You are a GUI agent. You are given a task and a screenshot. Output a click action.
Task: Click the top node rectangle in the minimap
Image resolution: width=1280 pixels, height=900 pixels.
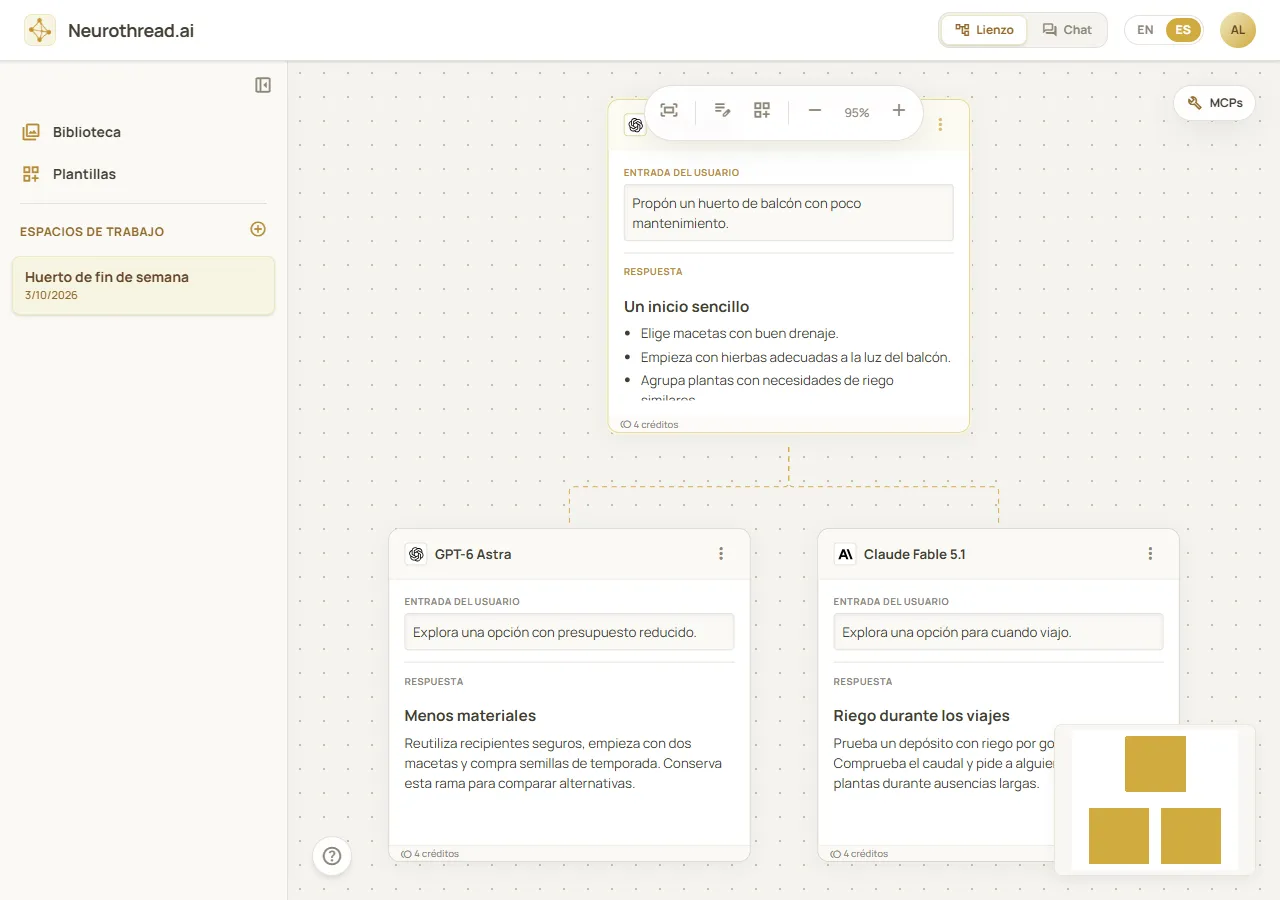[1155, 764]
